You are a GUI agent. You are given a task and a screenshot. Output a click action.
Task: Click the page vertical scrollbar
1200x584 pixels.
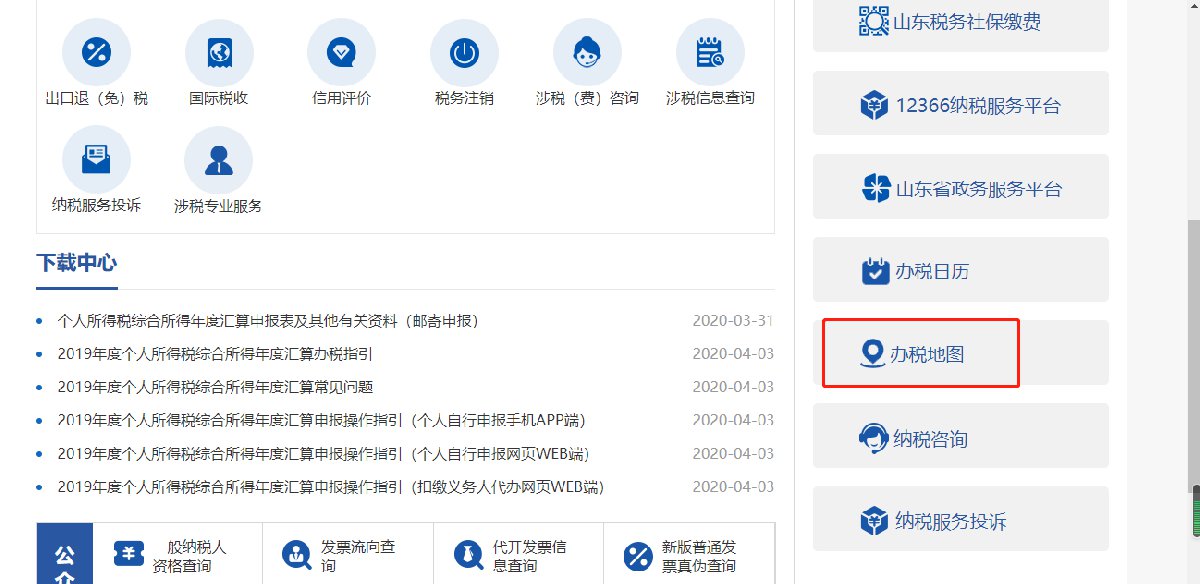pos(1192,350)
